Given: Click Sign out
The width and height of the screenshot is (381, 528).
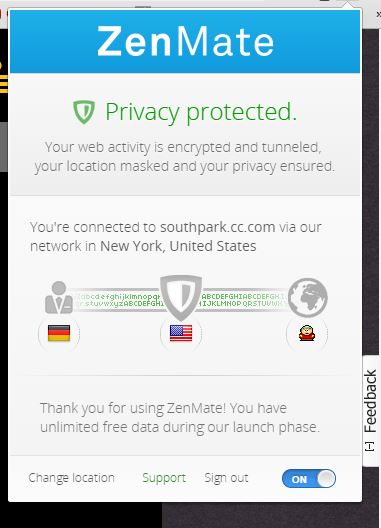Looking at the screenshot, I should click(x=226, y=478).
